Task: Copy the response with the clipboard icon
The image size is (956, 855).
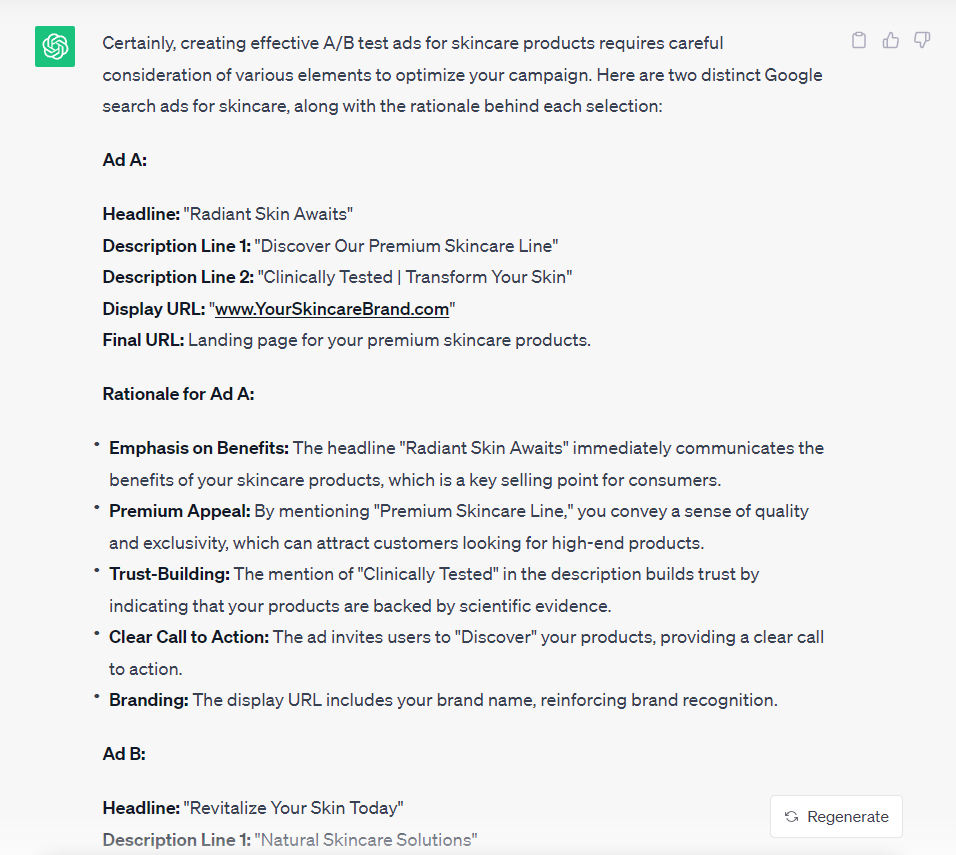Action: click(x=859, y=40)
